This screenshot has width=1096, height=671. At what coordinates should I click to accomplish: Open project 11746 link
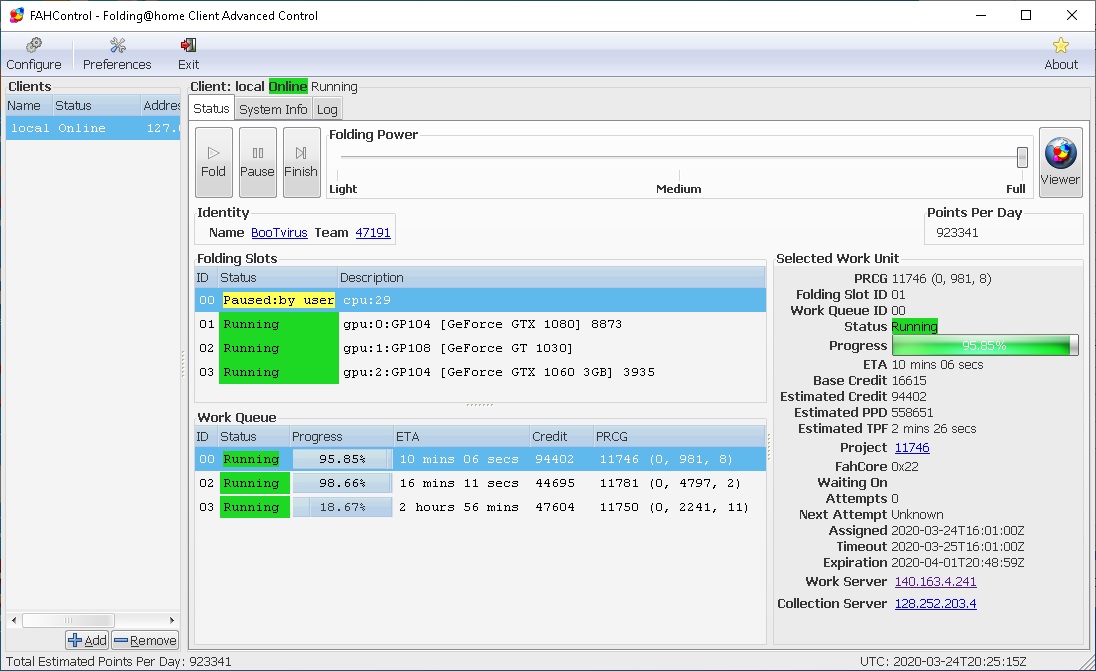point(912,447)
